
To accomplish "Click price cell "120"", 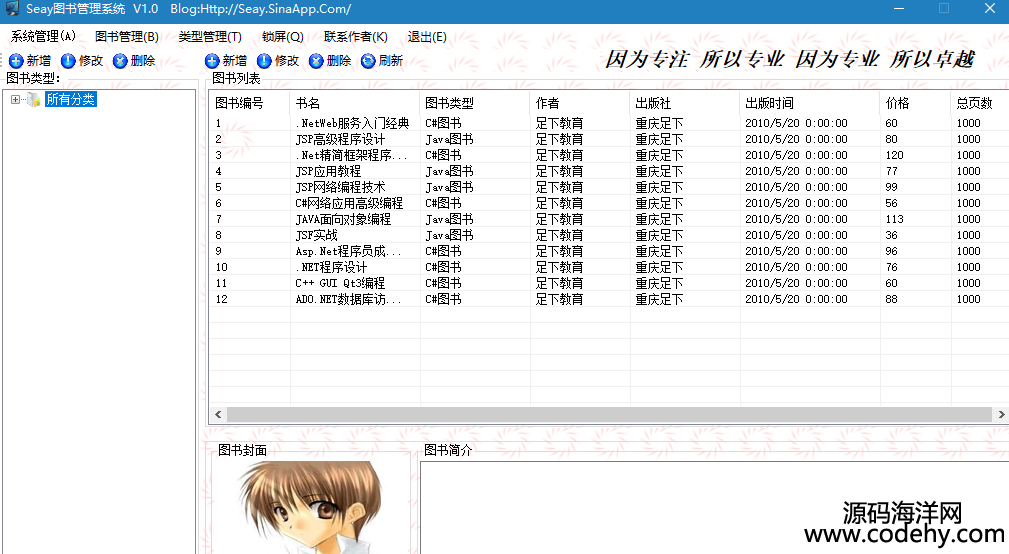I will 894,155.
